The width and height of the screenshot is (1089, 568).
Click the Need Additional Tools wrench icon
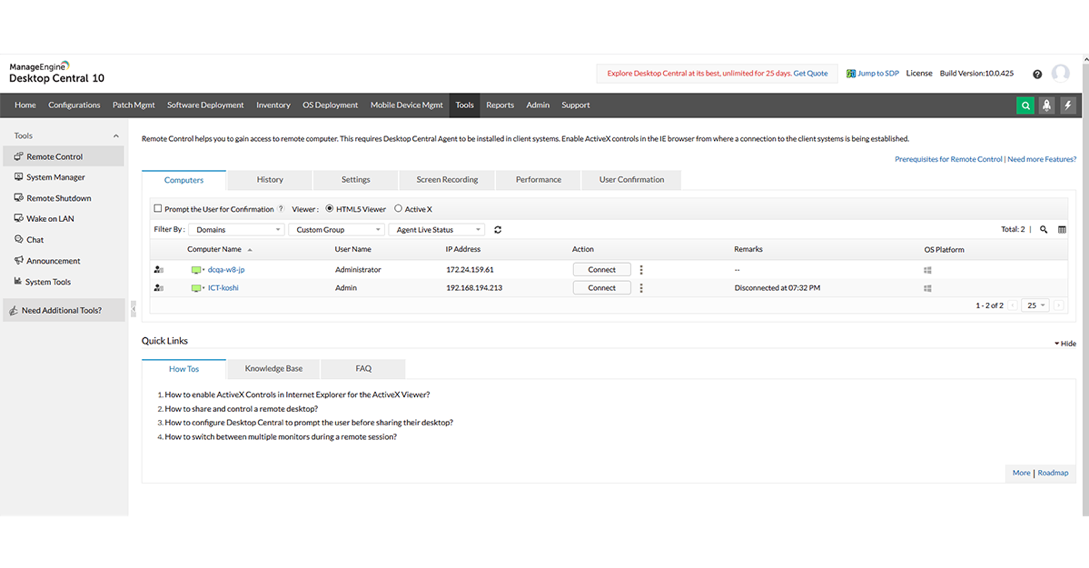[13, 310]
